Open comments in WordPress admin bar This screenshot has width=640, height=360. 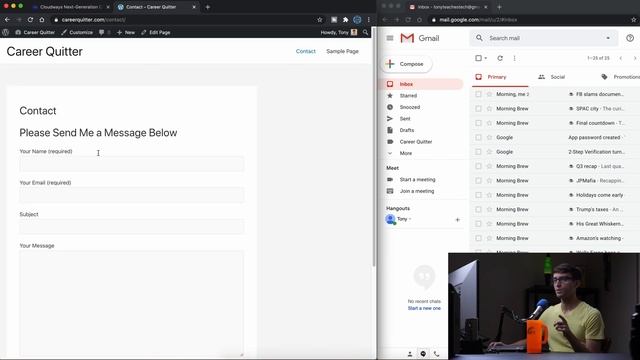[x=104, y=32]
